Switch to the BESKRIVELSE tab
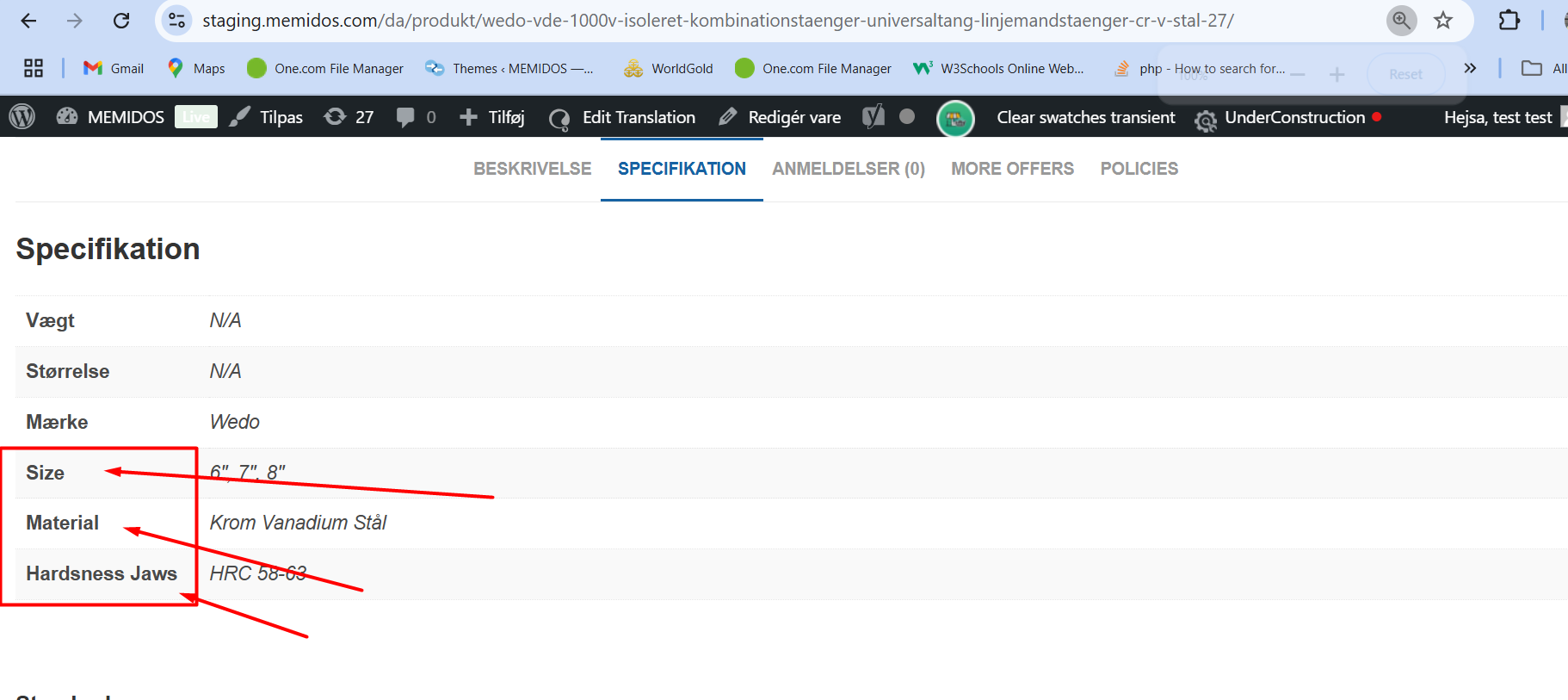Image resolution: width=1568 pixels, height=700 pixels. [532, 169]
